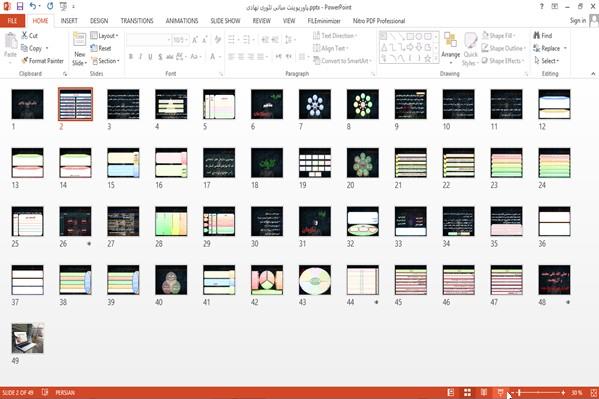Image resolution: width=599 pixels, height=399 pixels.
Task: Open PowerPoint Help question mark icon
Action: click(541, 6)
